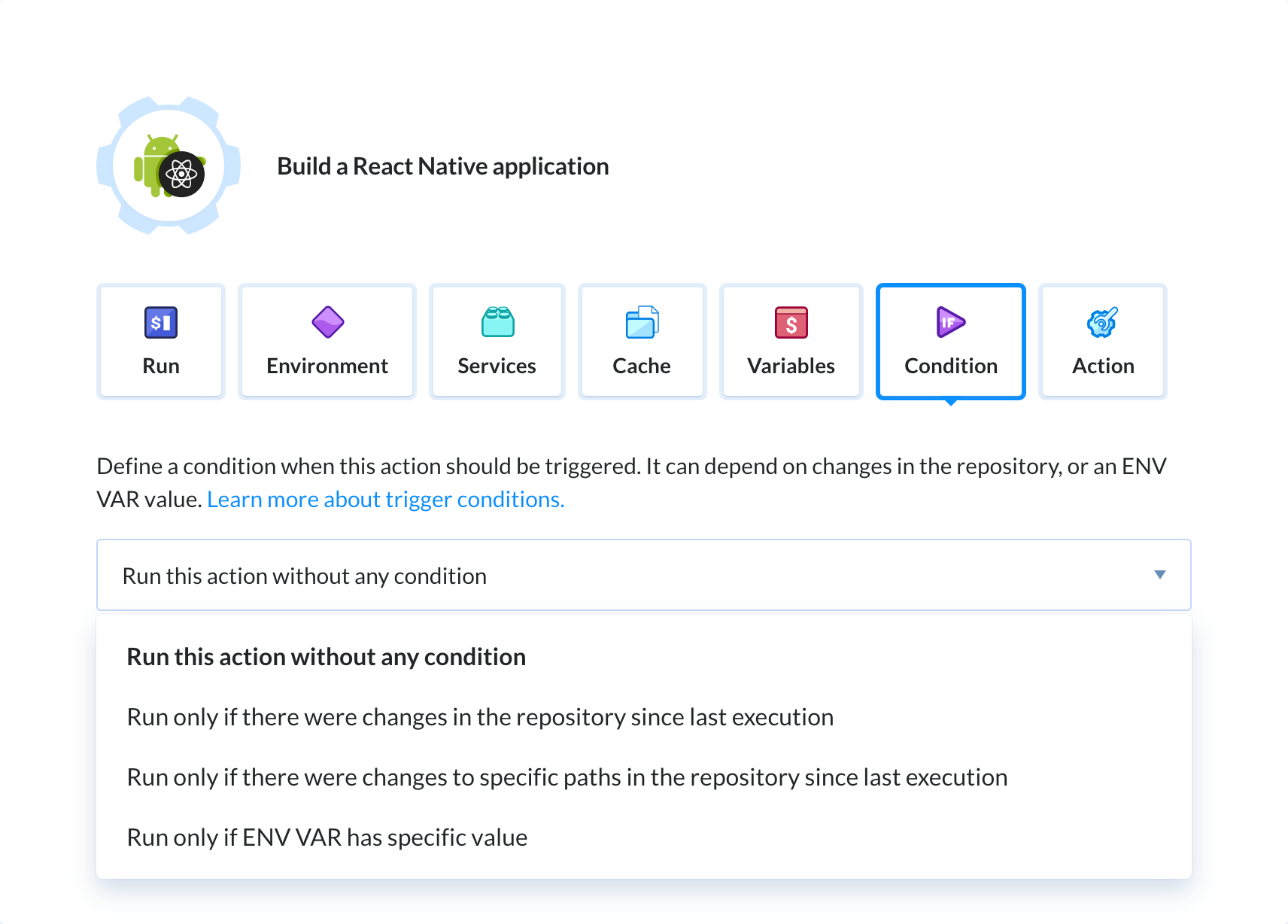Open the Action gear icon

point(1102,321)
